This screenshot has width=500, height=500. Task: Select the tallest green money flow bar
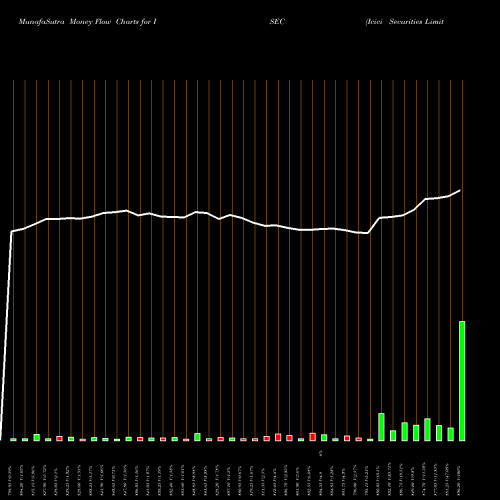pyautogui.click(x=462, y=381)
